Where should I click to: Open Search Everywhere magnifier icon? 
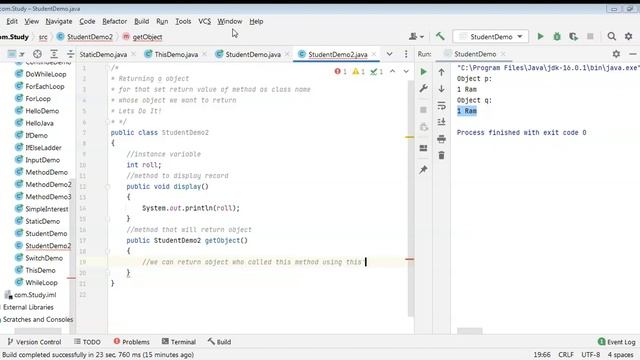pyautogui.click(x=611, y=37)
